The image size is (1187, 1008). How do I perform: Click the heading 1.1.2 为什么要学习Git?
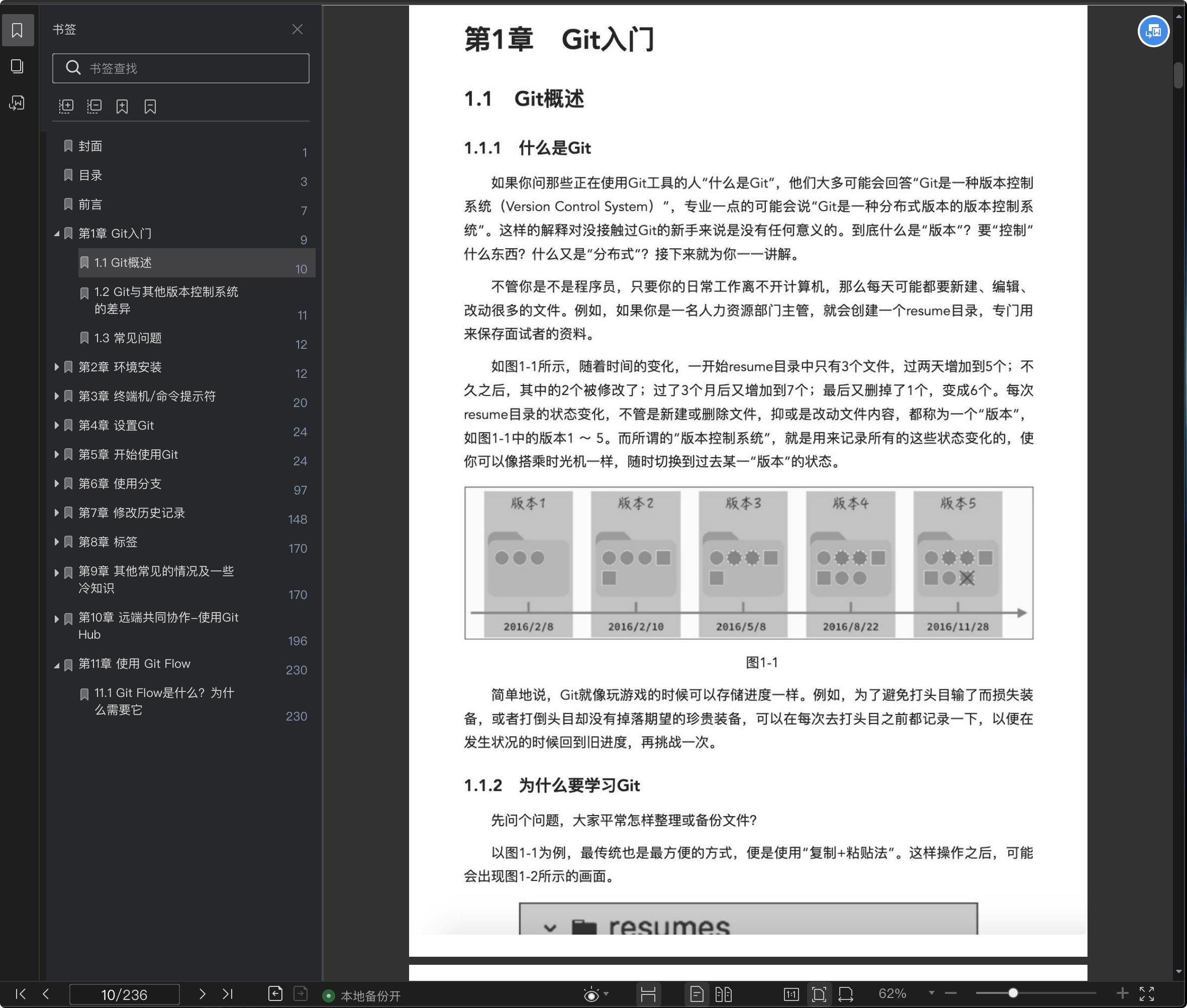click(552, 785)
